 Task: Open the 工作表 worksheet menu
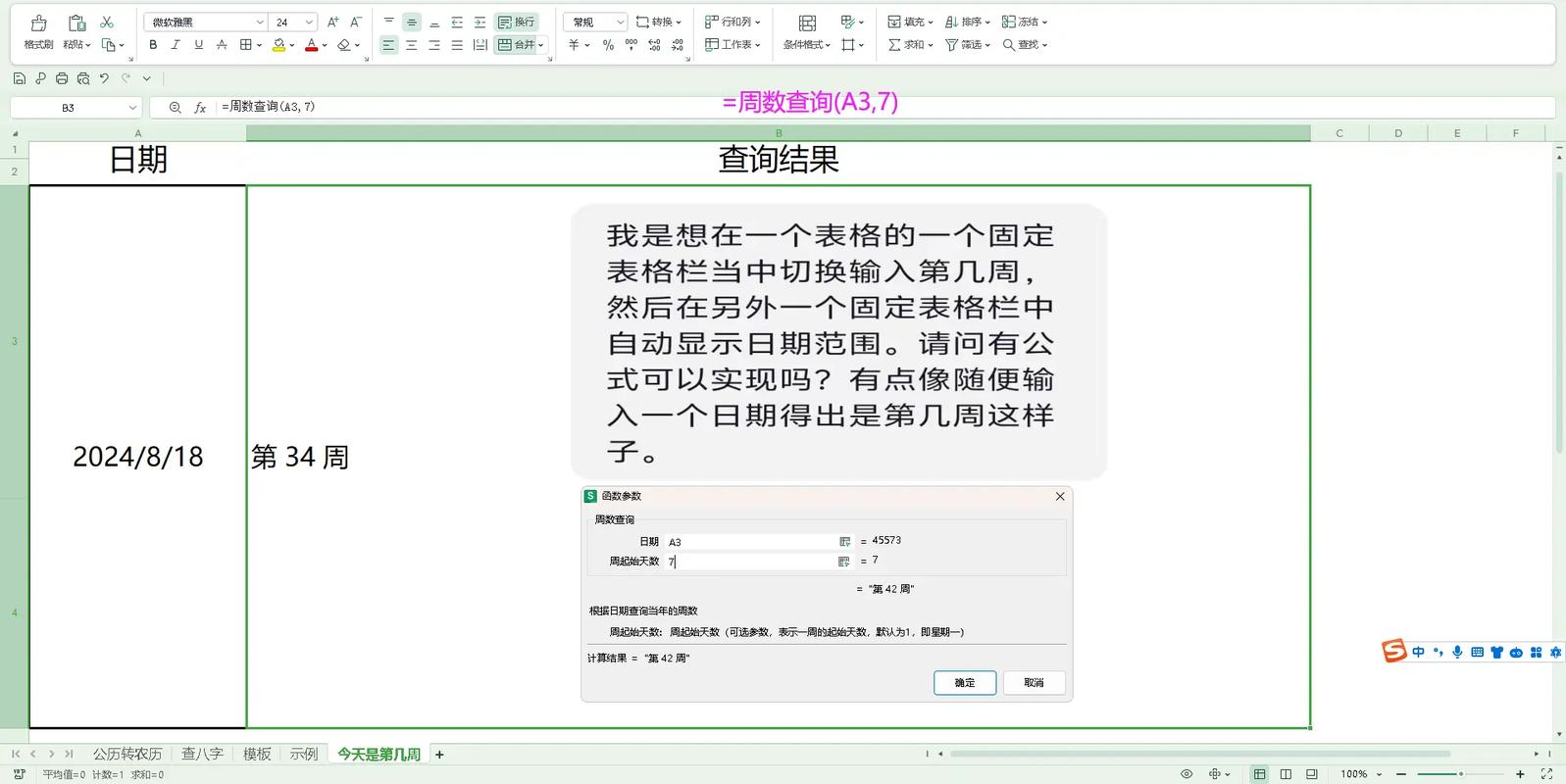(x=732, y=45)
